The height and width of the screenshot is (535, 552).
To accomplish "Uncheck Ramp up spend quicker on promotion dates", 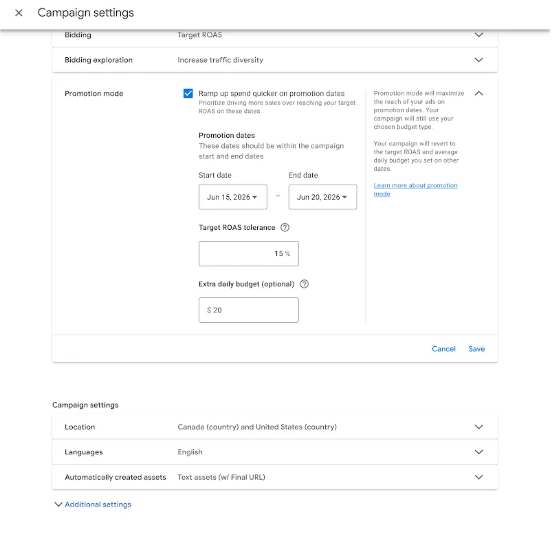I will point(188,93).
